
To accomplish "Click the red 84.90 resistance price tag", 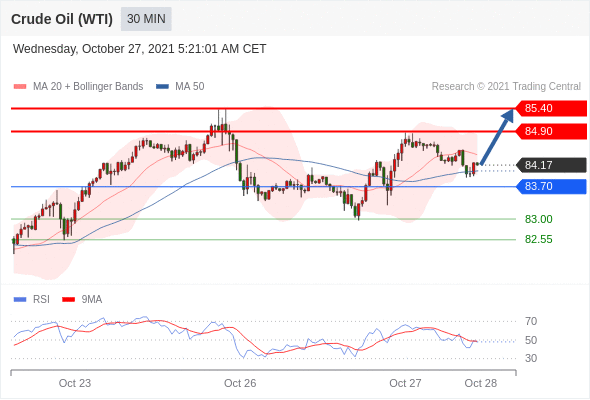I will pos(551,131).
